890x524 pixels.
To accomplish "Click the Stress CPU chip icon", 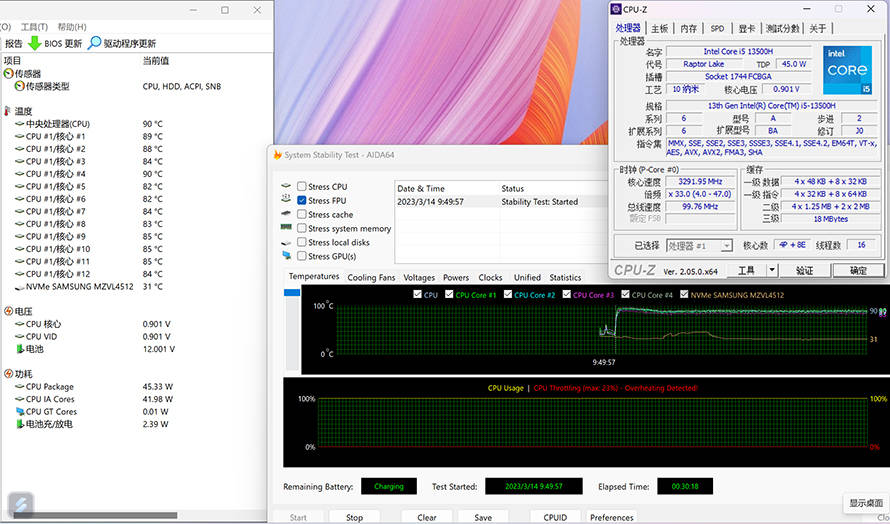I will (x=286, y=186).
